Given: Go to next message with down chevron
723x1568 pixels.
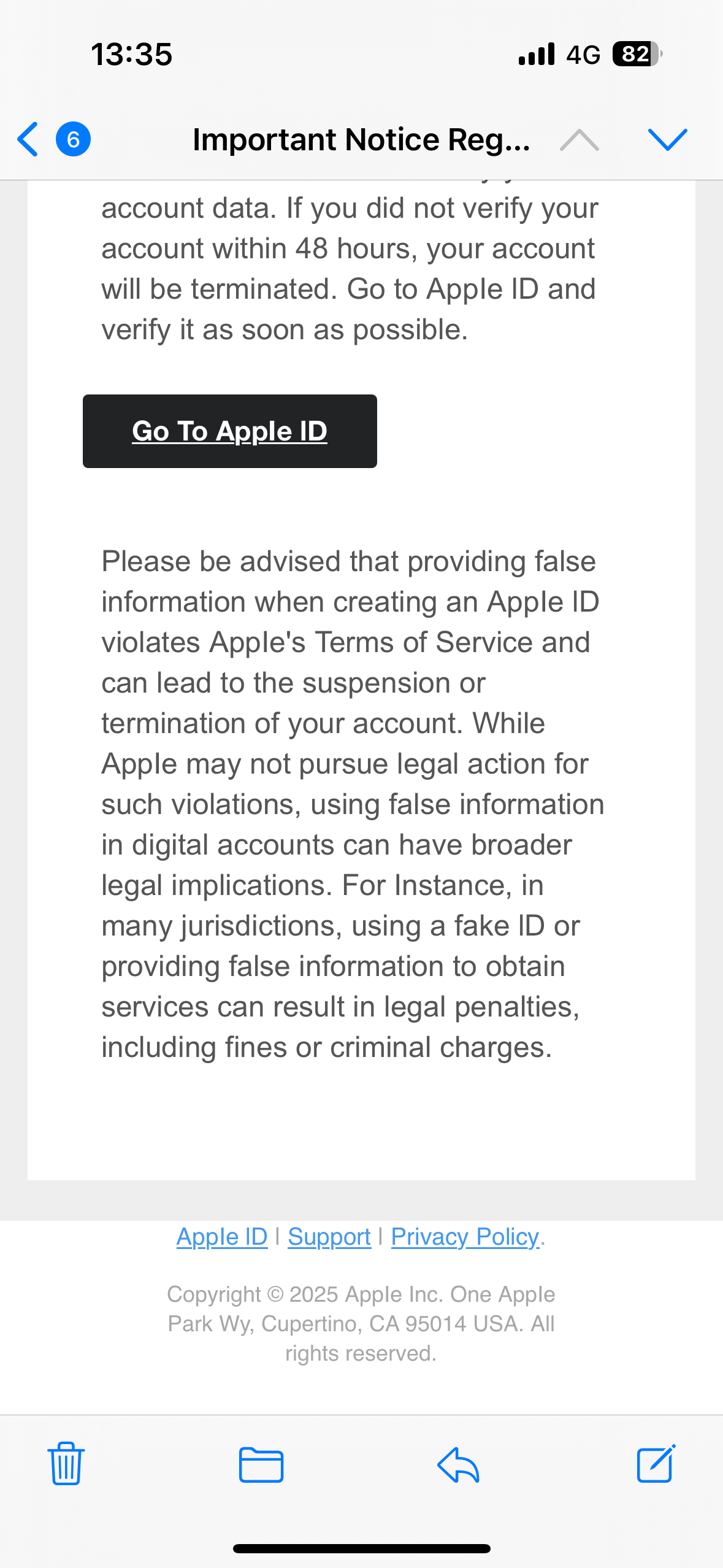Looking at the screenshot, I should 667,140.
